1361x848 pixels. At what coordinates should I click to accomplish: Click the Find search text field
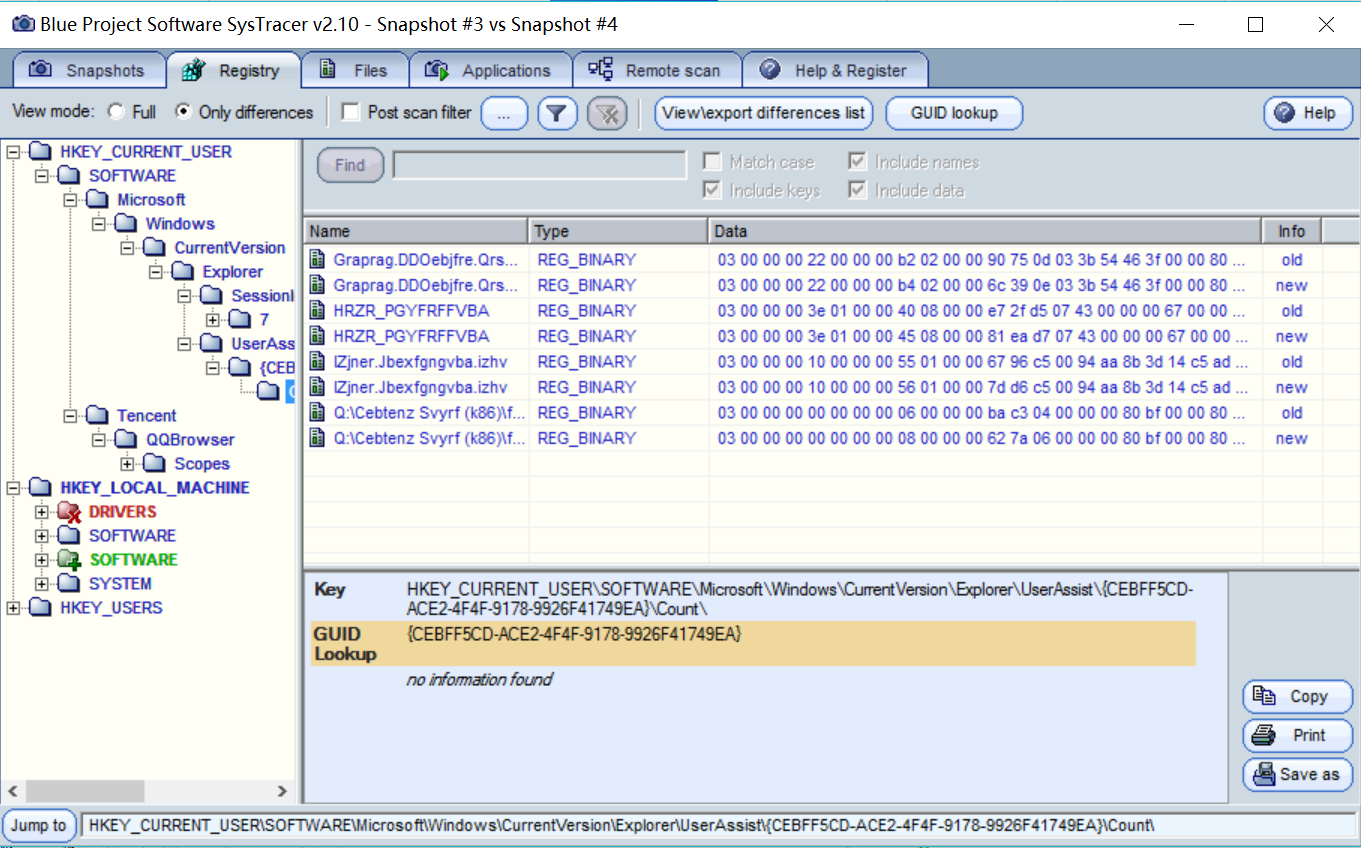tap(539, 165)
